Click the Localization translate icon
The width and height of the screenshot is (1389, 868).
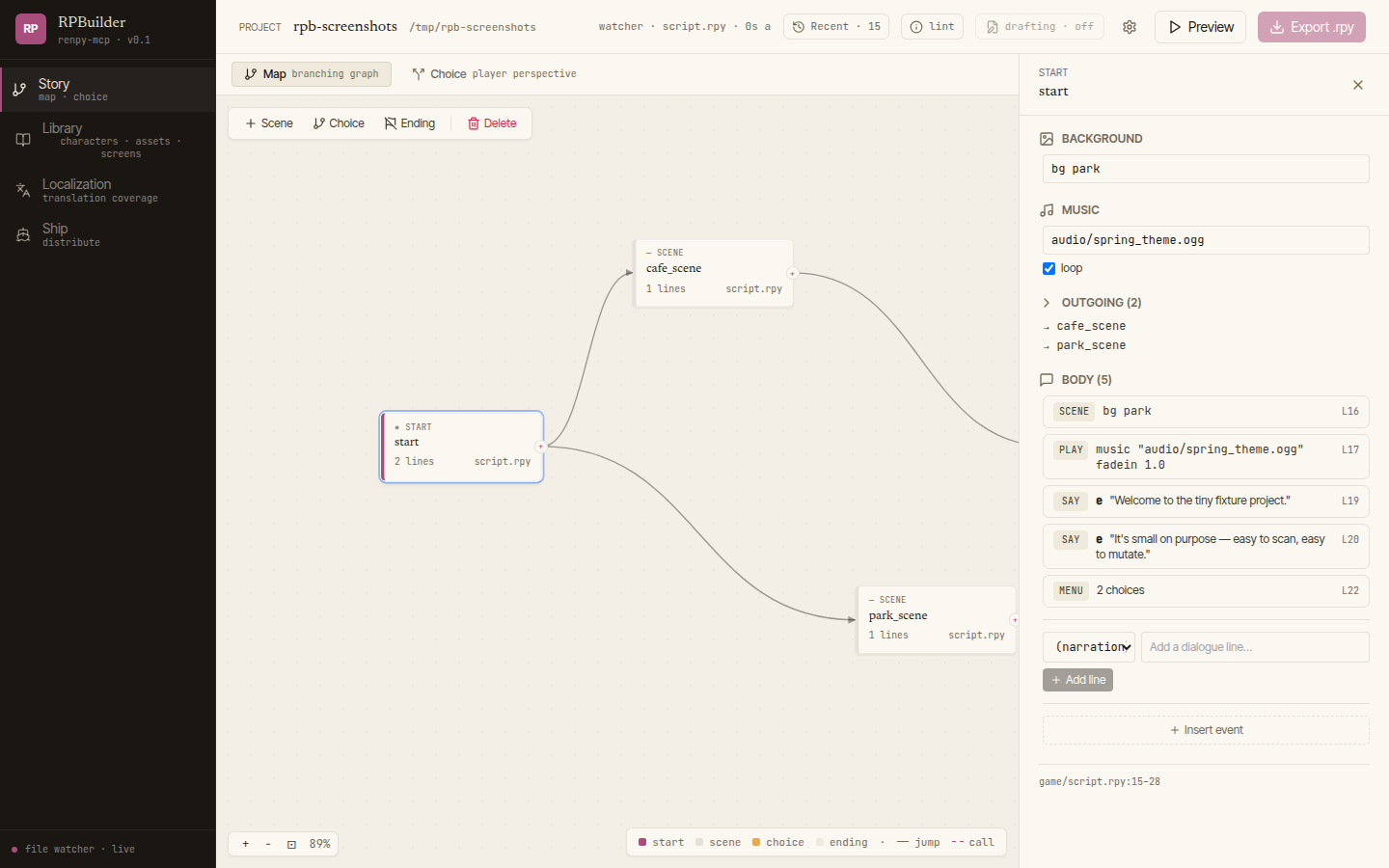pyautogui.click(x=23, y=190)
